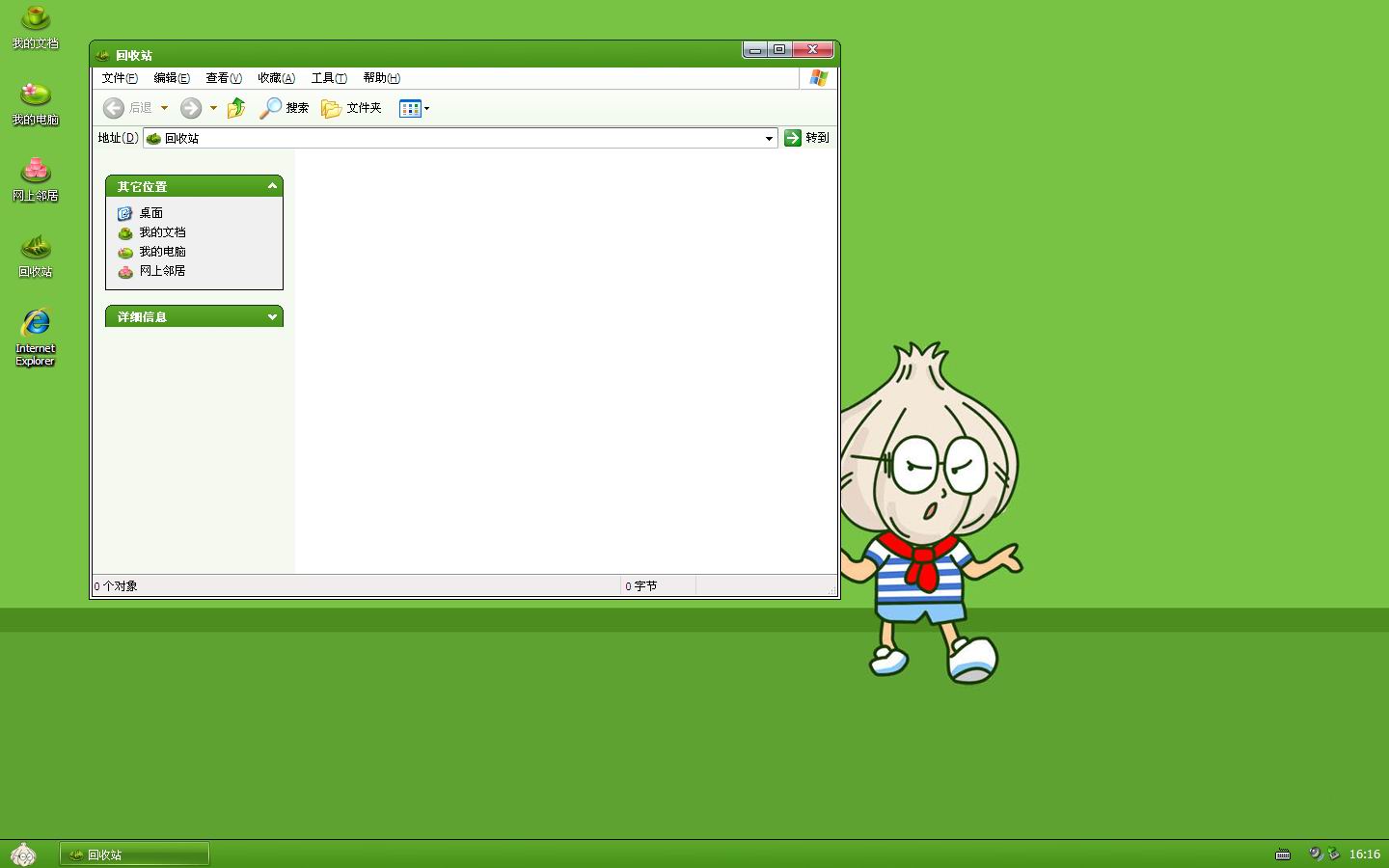Screen dimensions: 1389x868
Task: Click the 0 个对象 status text
Action: [x=116, y=586]
